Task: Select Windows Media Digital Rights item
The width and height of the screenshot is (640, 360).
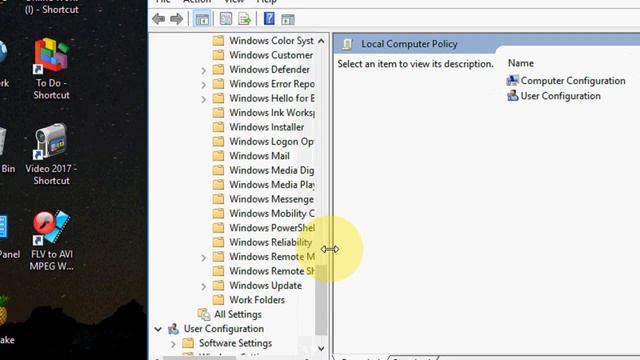Action: click(272, 170)
